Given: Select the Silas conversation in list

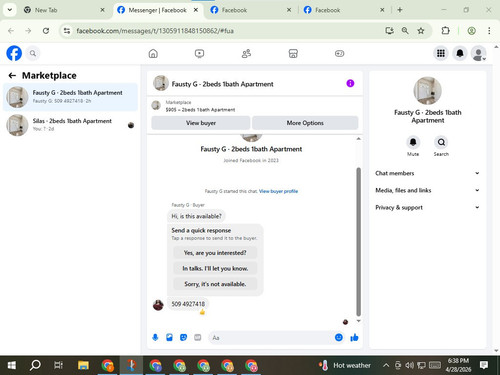Looking at the screenshot, I should pyautogui.click(x=70, y=125).
